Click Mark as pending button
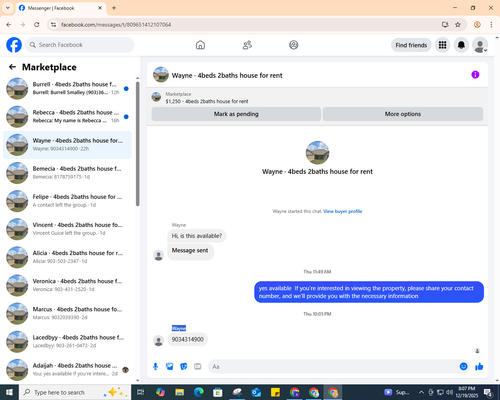This screenshot has height=400, width=500. click(x=236, y=114)
